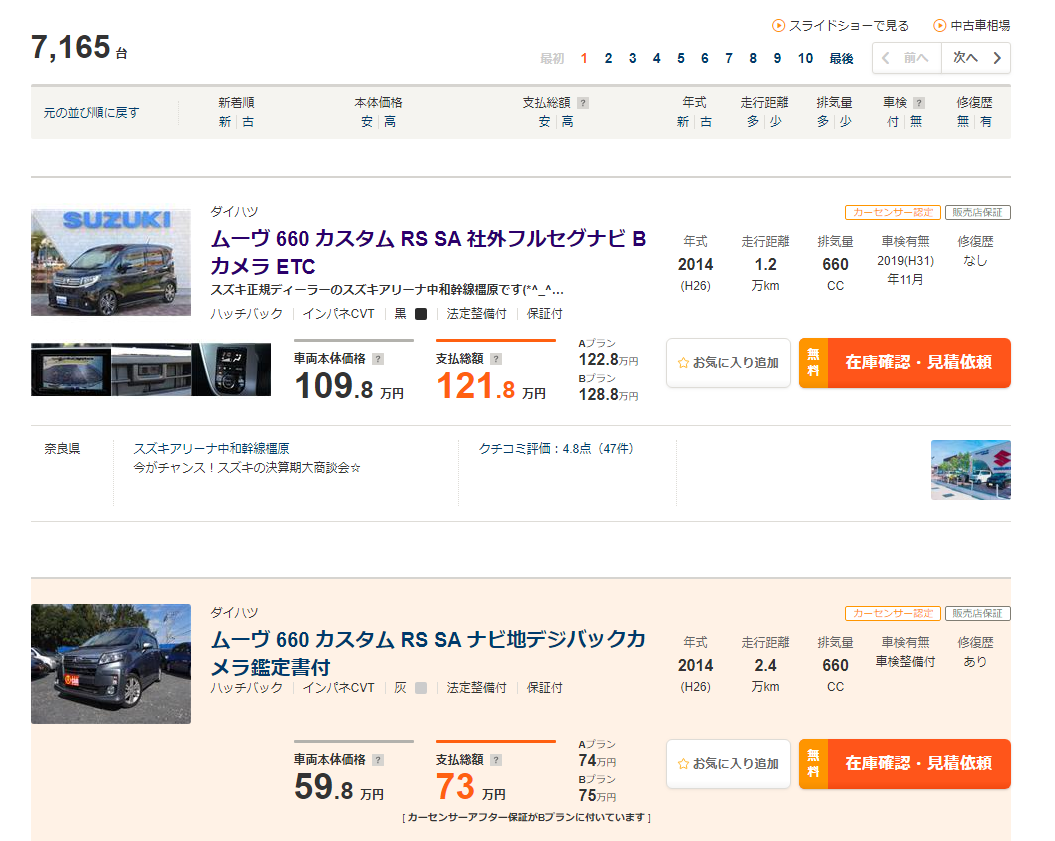
Task: Click help icon beside 支払総額 121.8万円
Action: [x=496, y=359]
